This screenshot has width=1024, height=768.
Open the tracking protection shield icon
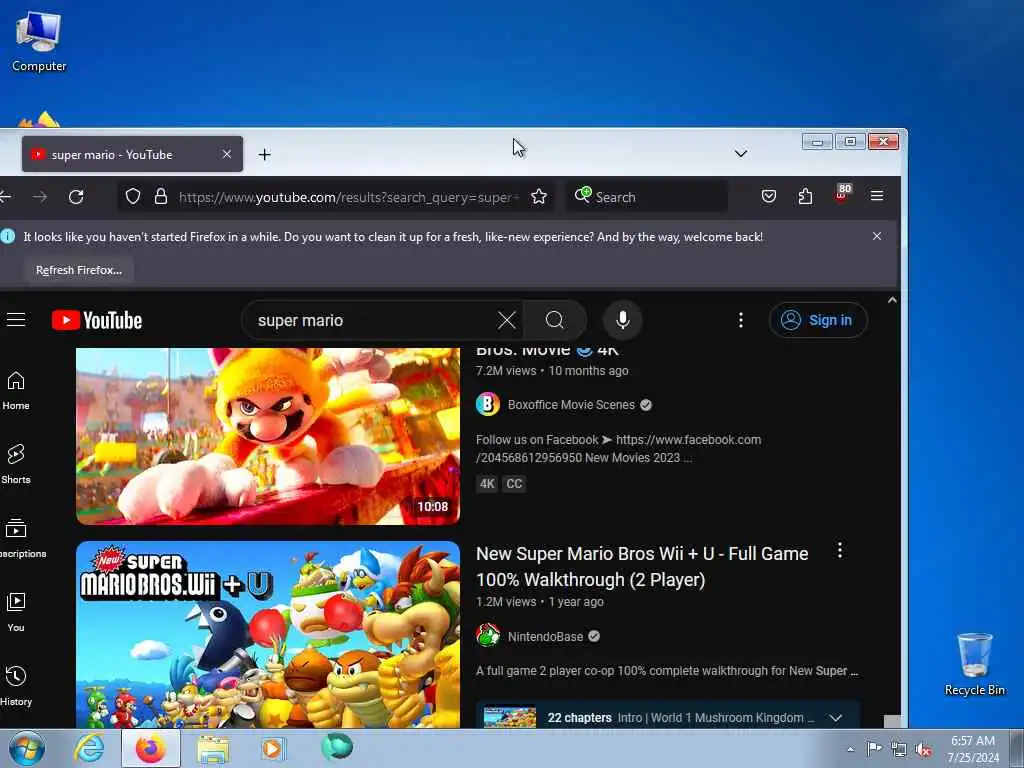pos(133,197)
